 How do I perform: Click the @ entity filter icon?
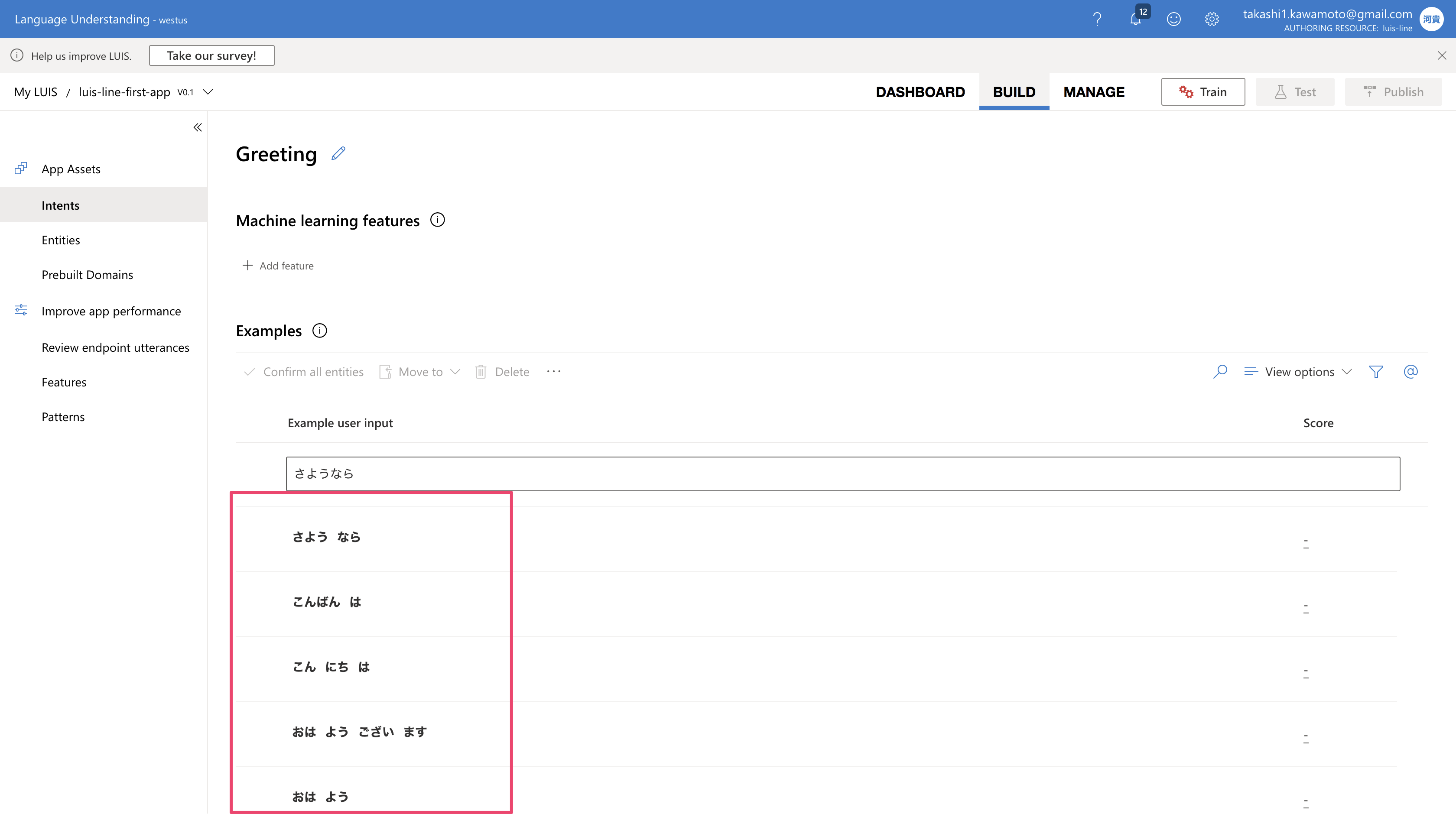(1411, 372)
